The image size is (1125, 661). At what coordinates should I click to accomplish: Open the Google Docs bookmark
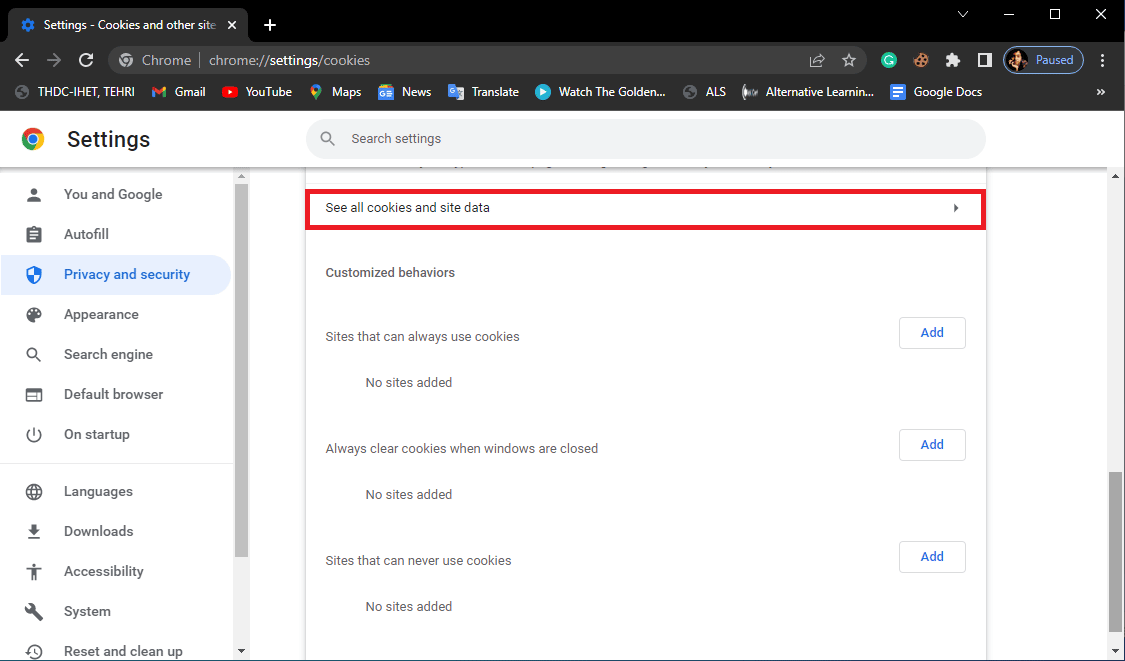click(936, 92)
